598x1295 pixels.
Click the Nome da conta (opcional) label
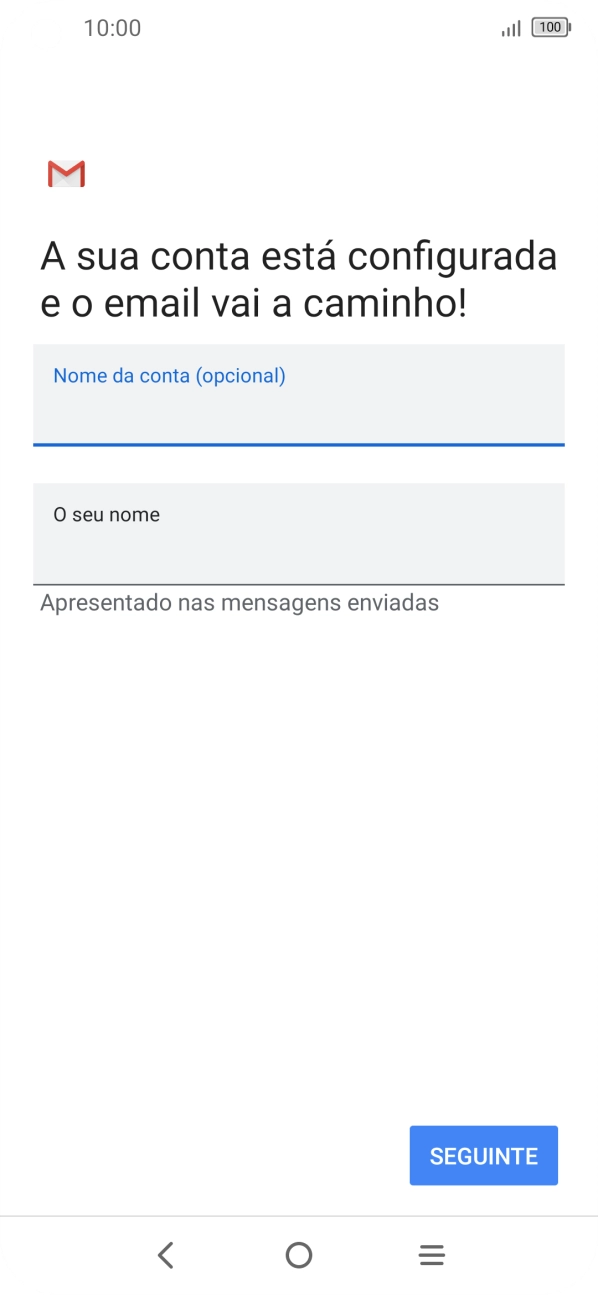[170, 375]
